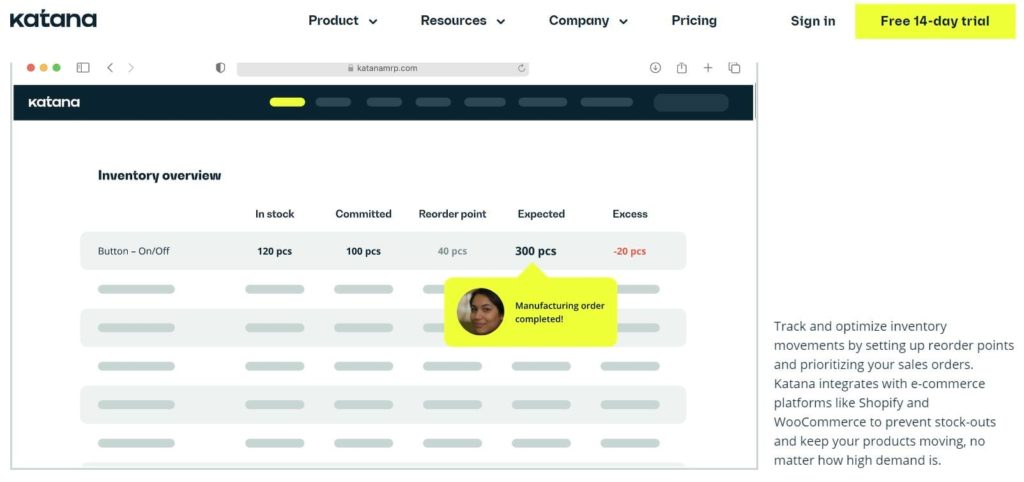Click the dark search pill in app navbar
This screenshot has width=1024, height=482.
pyautogui.click(x=691, y=103)
